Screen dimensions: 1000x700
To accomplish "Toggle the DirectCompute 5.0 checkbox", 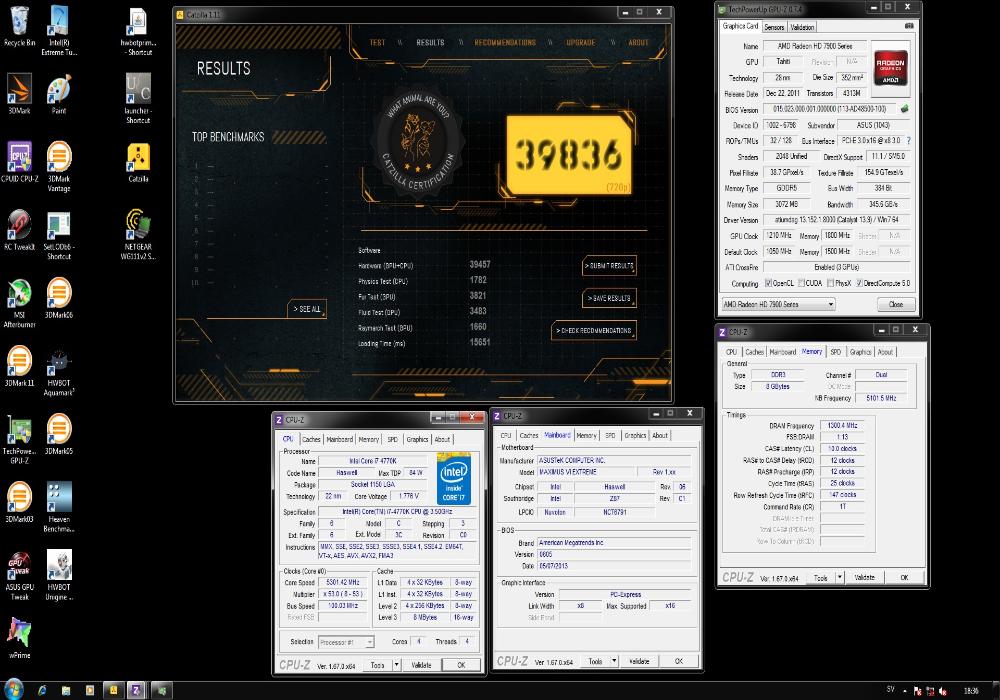I will point(860,283).
